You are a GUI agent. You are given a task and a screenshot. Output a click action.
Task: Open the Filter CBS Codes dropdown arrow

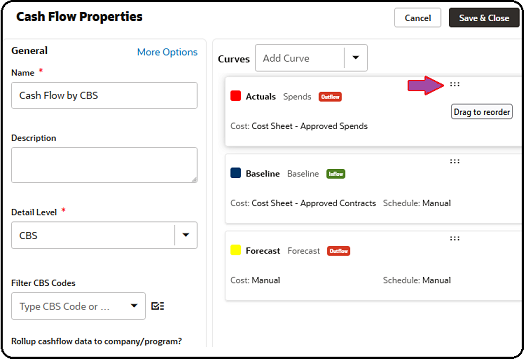click(x=134, y=306)
